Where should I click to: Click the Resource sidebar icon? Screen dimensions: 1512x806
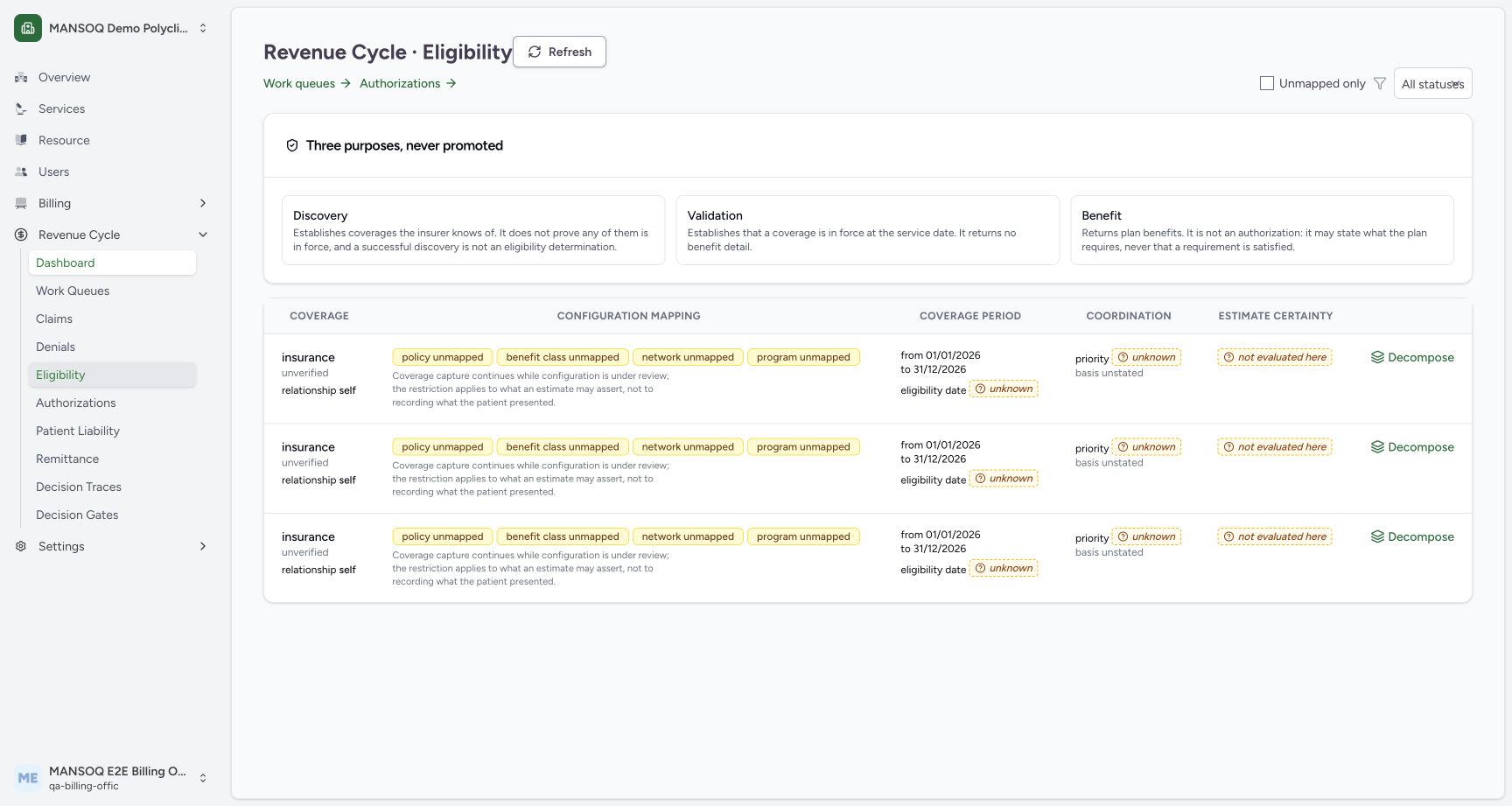coord(21,140)
